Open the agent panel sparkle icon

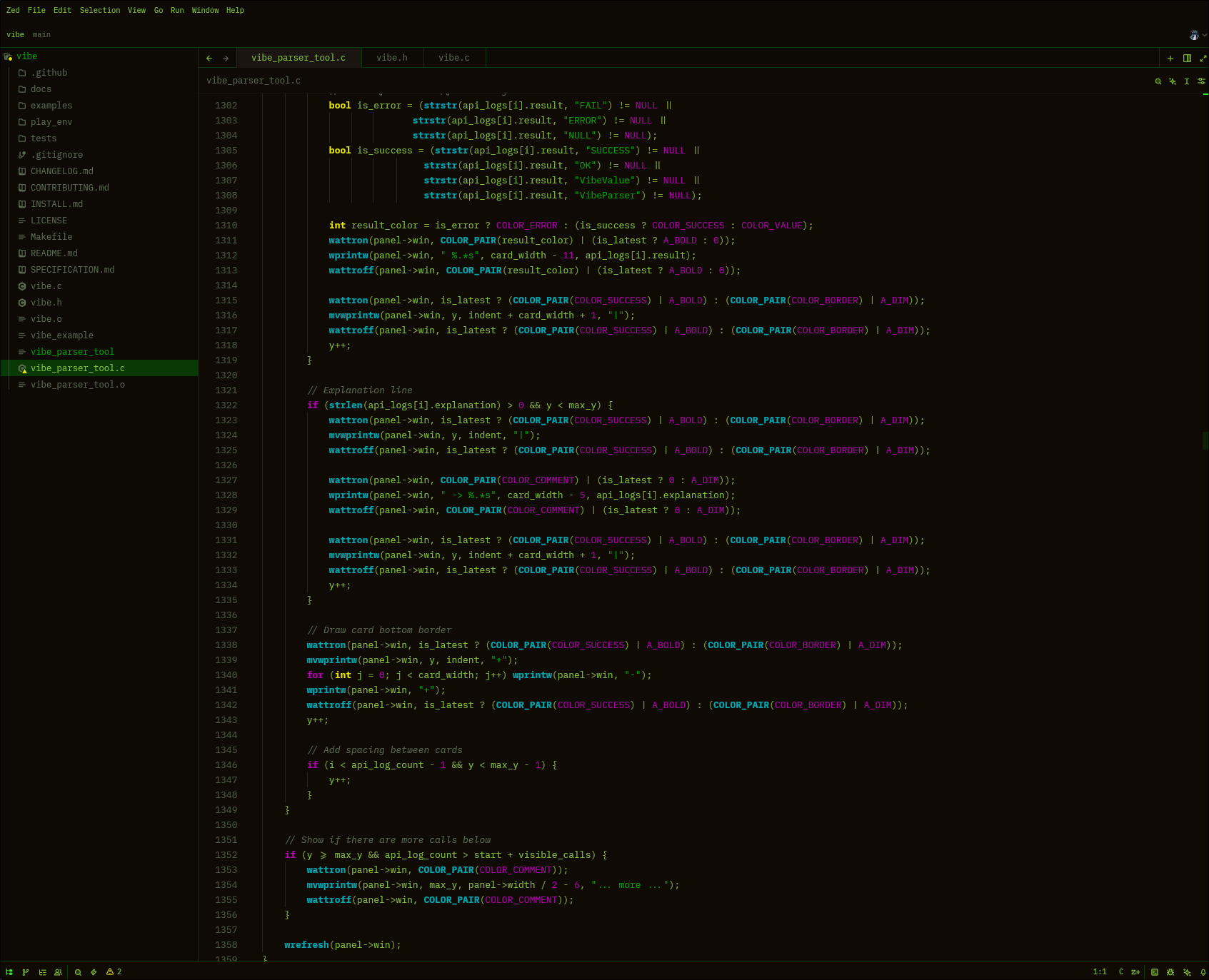pos(1187,971)
